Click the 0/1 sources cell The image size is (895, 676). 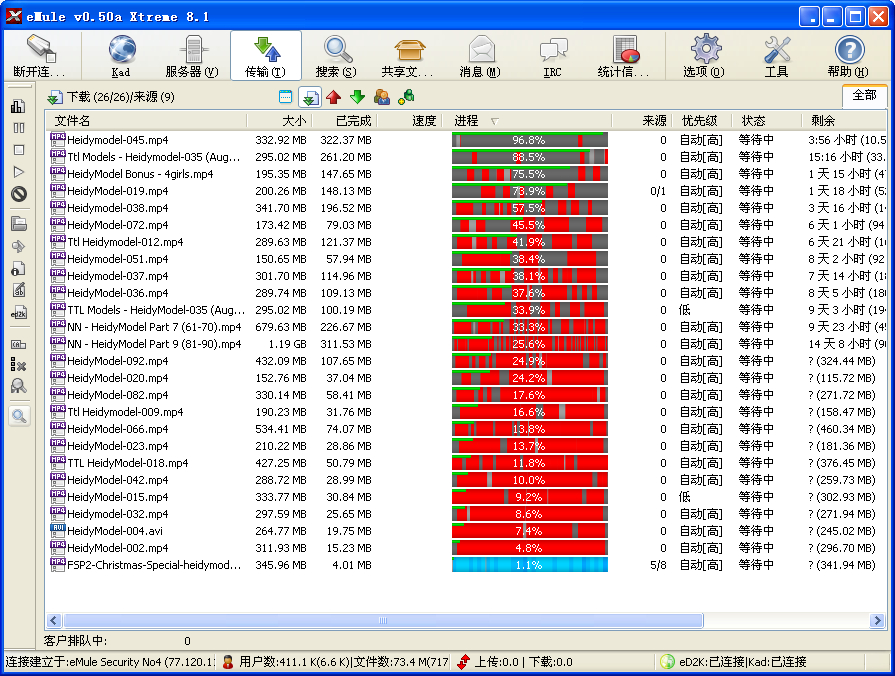(658, 191)
